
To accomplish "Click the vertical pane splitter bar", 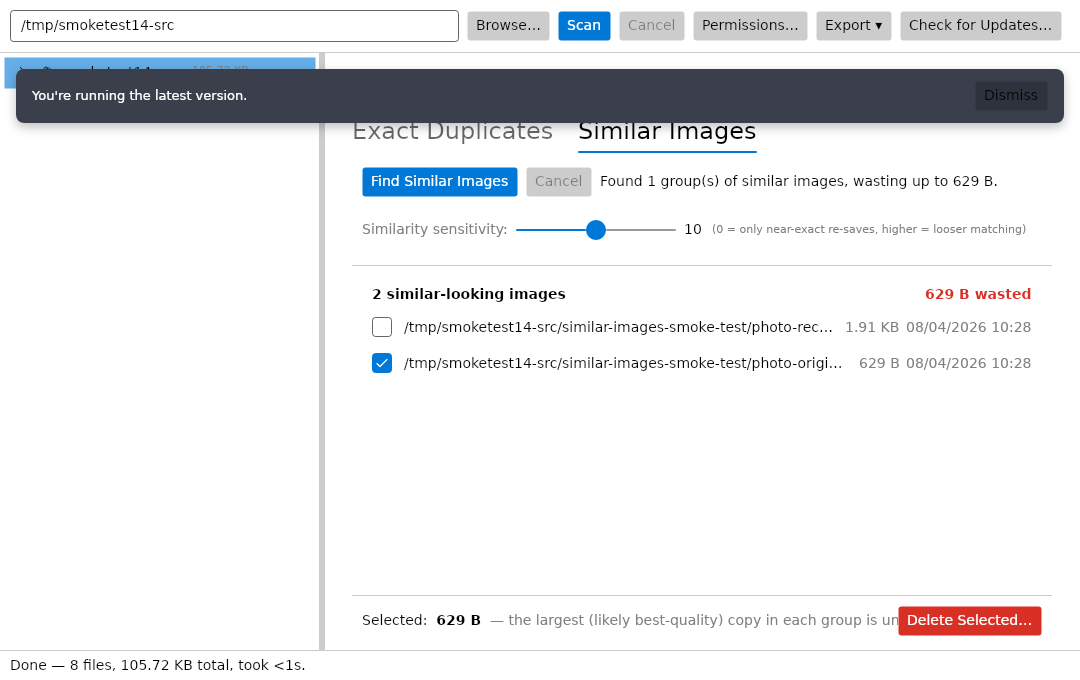I will [322, 351].
